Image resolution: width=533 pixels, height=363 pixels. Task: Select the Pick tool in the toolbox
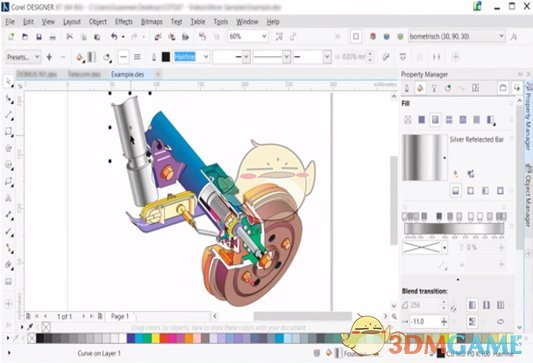(x=8, y=81)
